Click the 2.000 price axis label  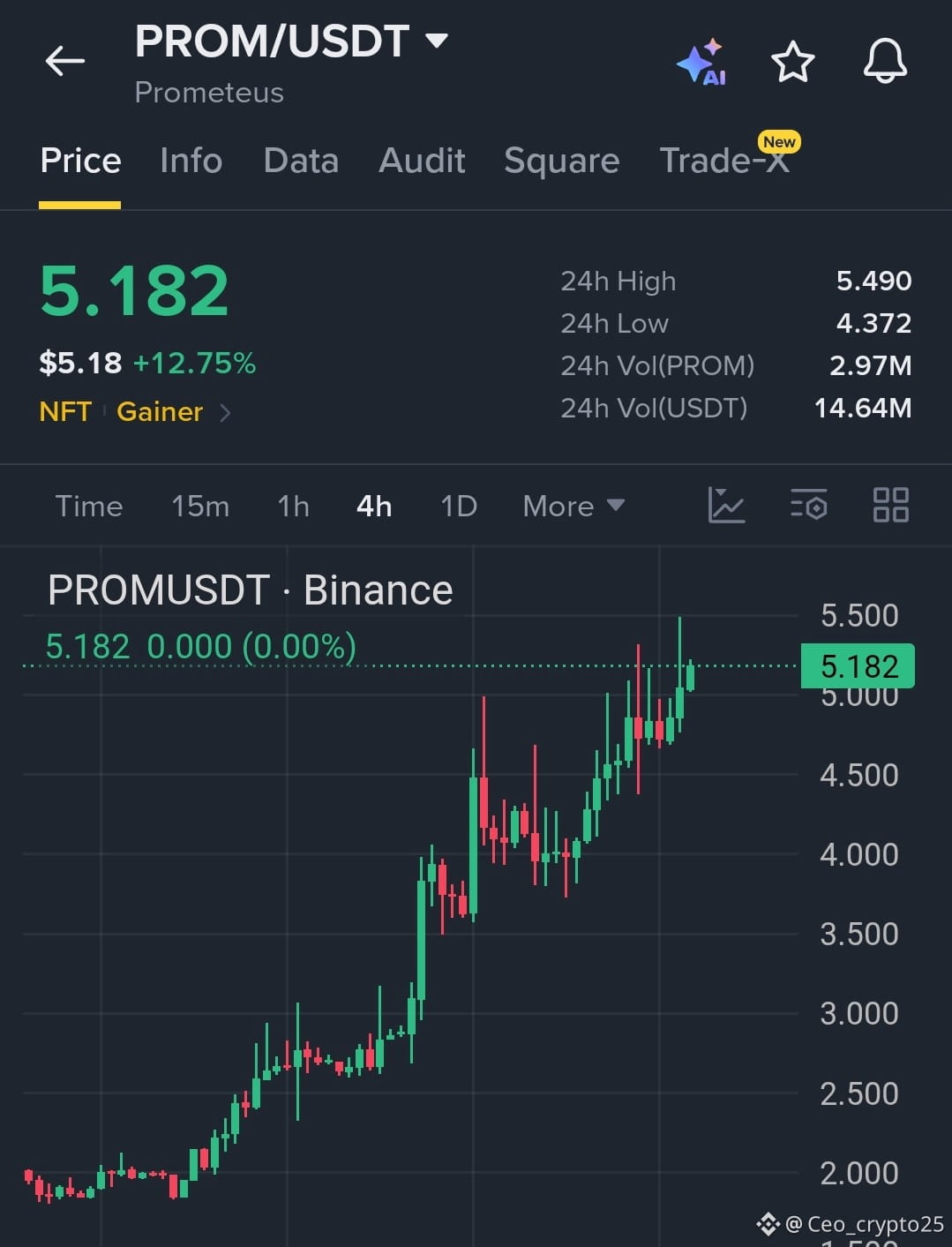click(859, 1173)
